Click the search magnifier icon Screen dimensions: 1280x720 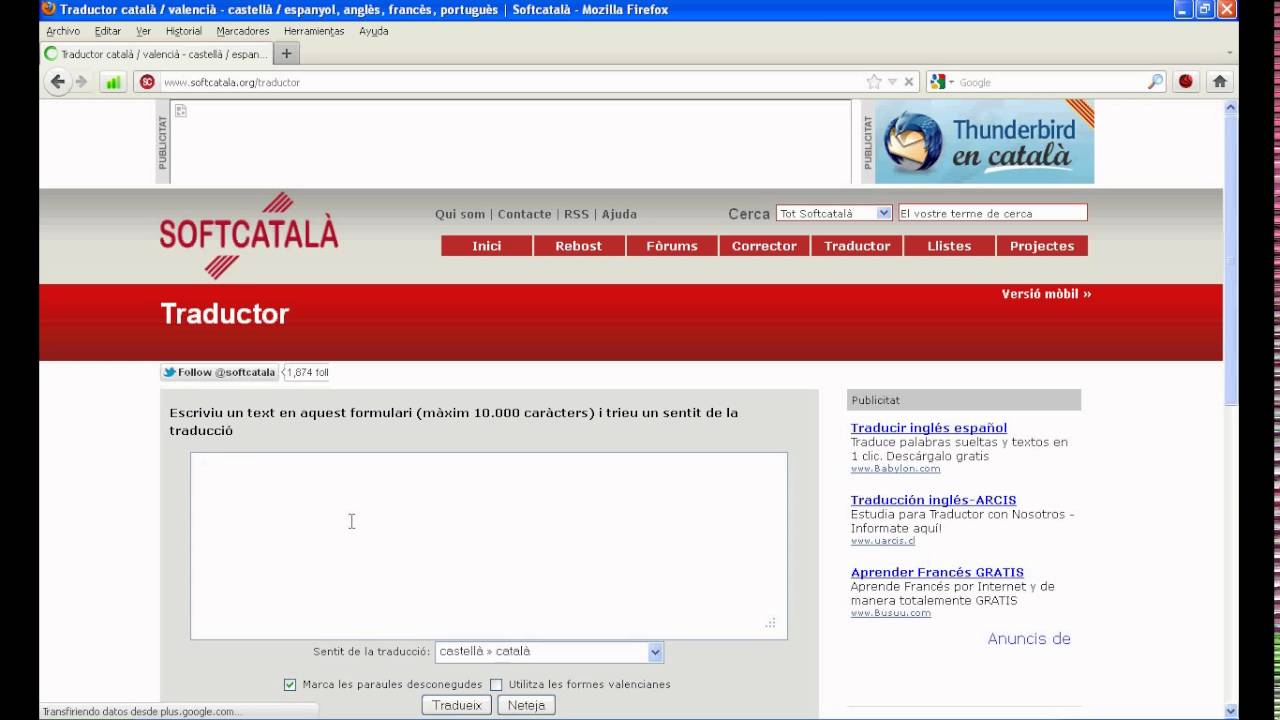(1156, 82)
